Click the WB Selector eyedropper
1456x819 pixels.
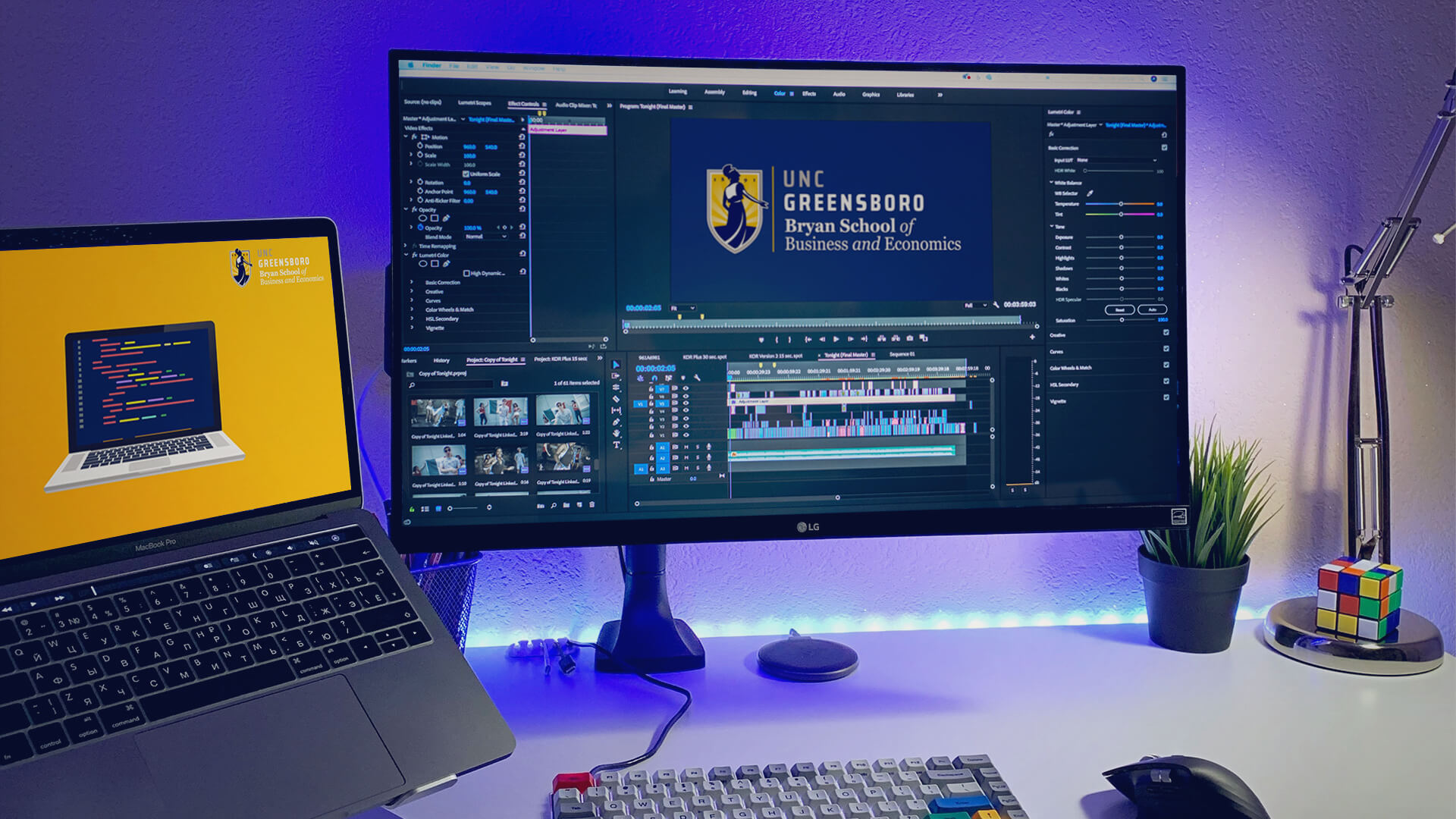(1090, 193)
